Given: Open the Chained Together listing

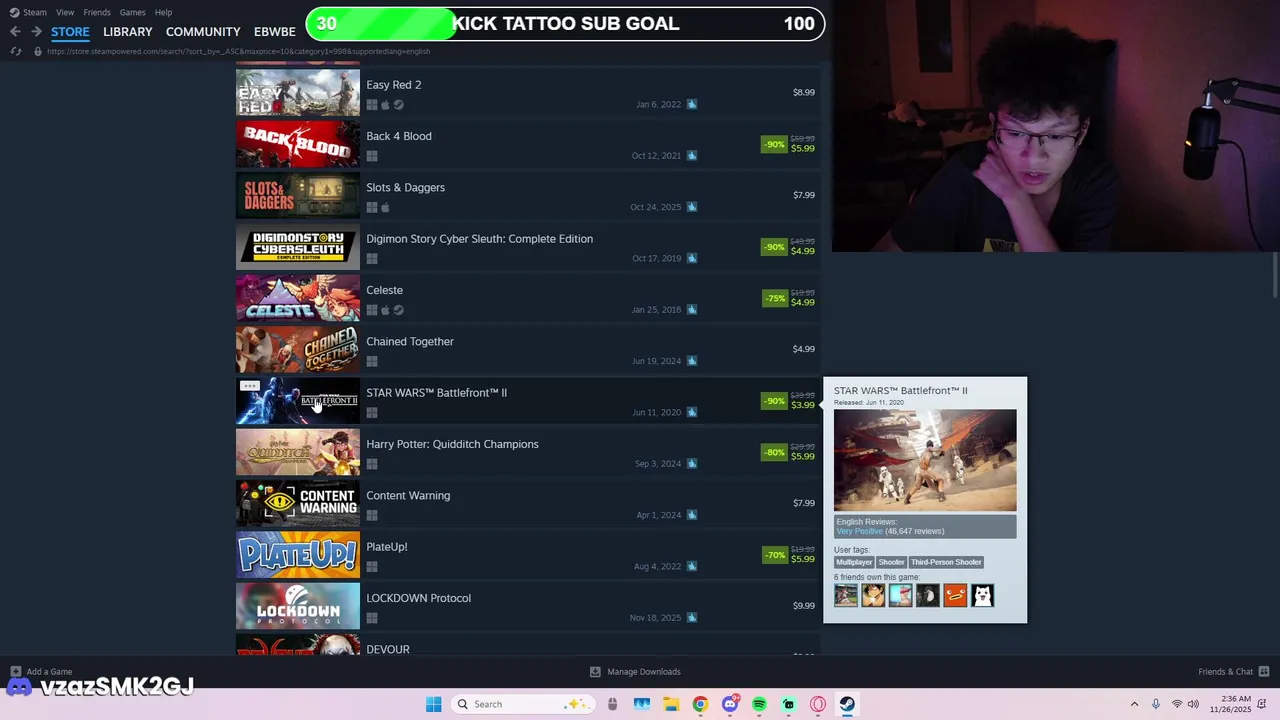Looking at the screenshot, I should click(x=528, y=349).
